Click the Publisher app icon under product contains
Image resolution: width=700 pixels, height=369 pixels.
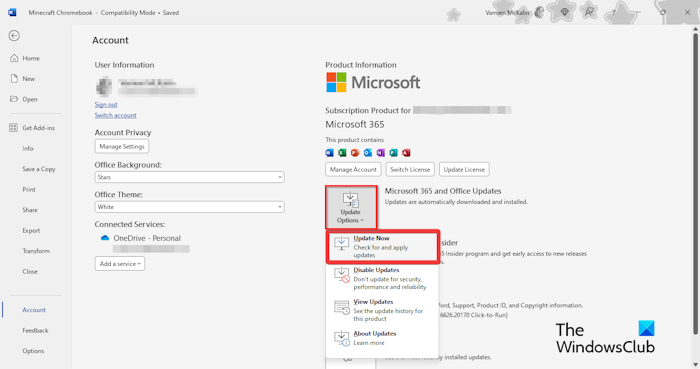pos(393,153)
